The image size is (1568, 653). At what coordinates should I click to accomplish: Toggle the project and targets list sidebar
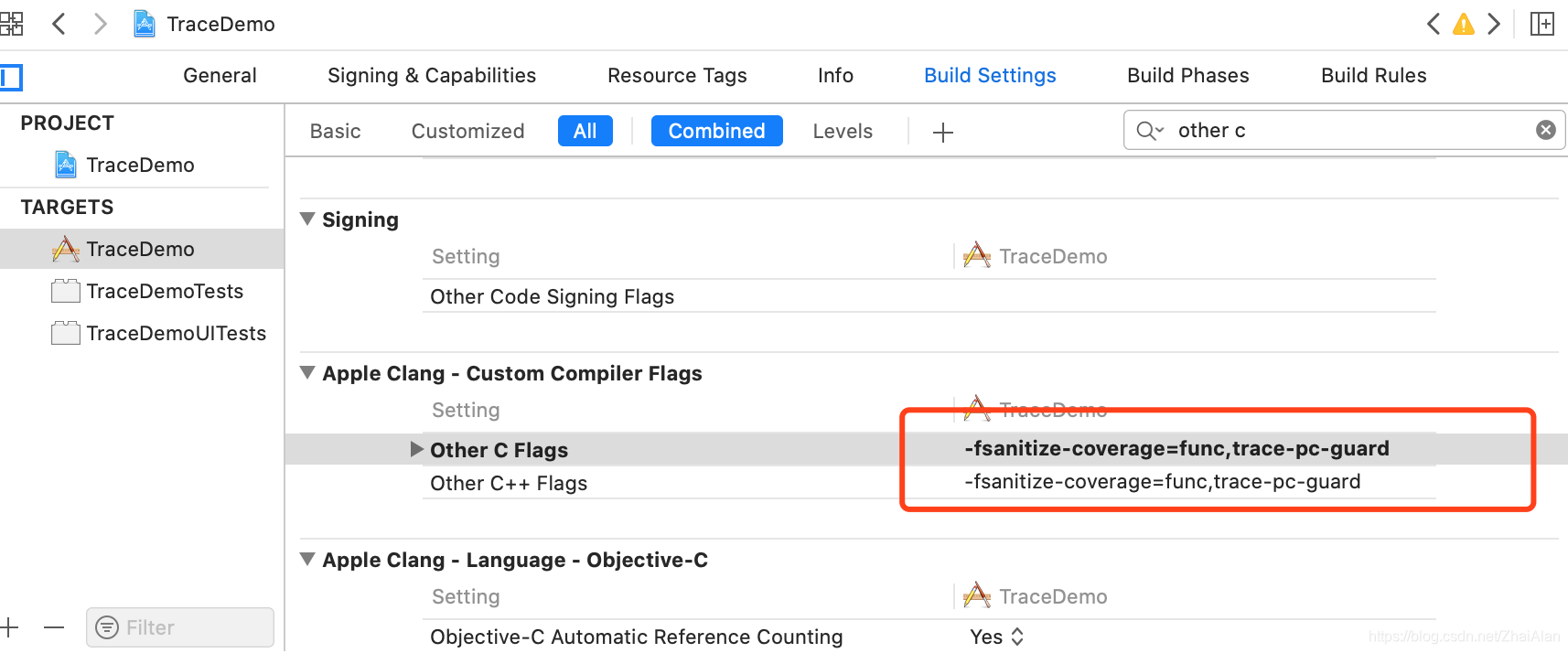(11, 78)
